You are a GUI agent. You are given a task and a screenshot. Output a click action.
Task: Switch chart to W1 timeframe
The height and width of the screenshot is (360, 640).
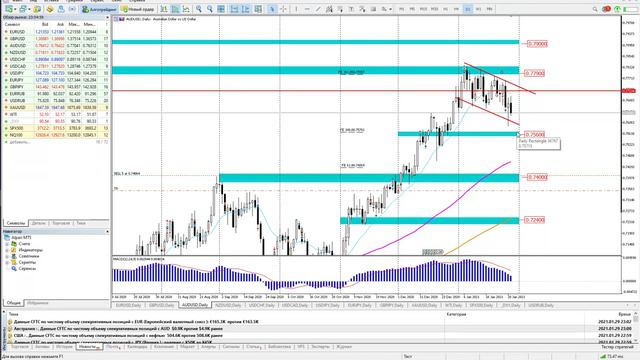pos(478,9)
